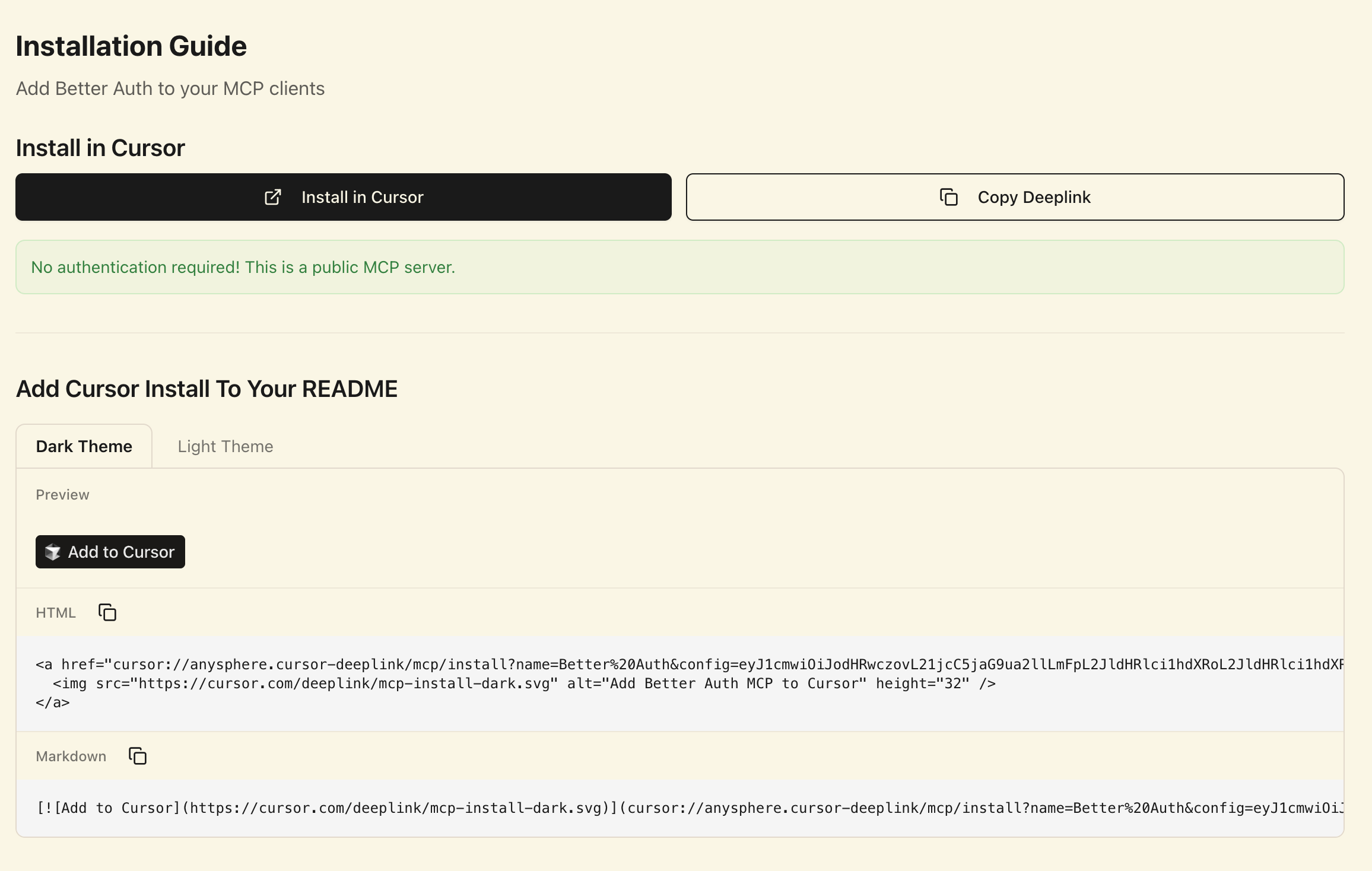Image resolution: width=1372 pixels, height=871 pixels.
Task: Click the Preview section label
Action: tap(62, 495)
